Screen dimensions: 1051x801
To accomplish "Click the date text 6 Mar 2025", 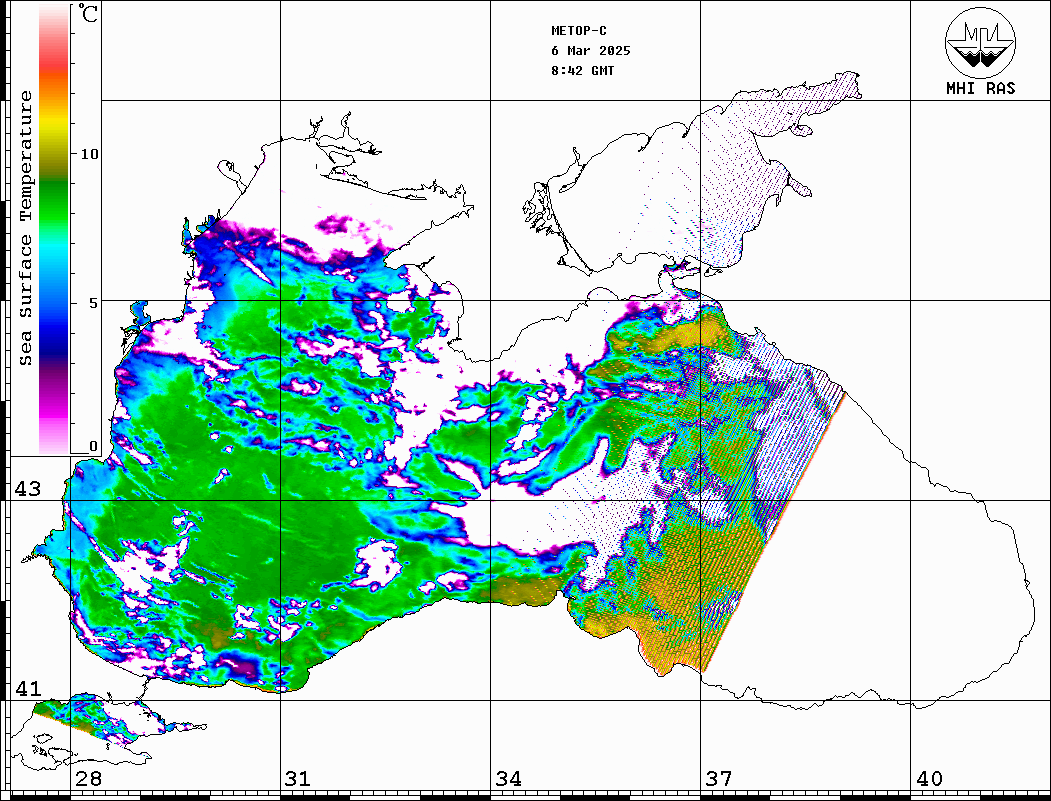I will point(591,51).
